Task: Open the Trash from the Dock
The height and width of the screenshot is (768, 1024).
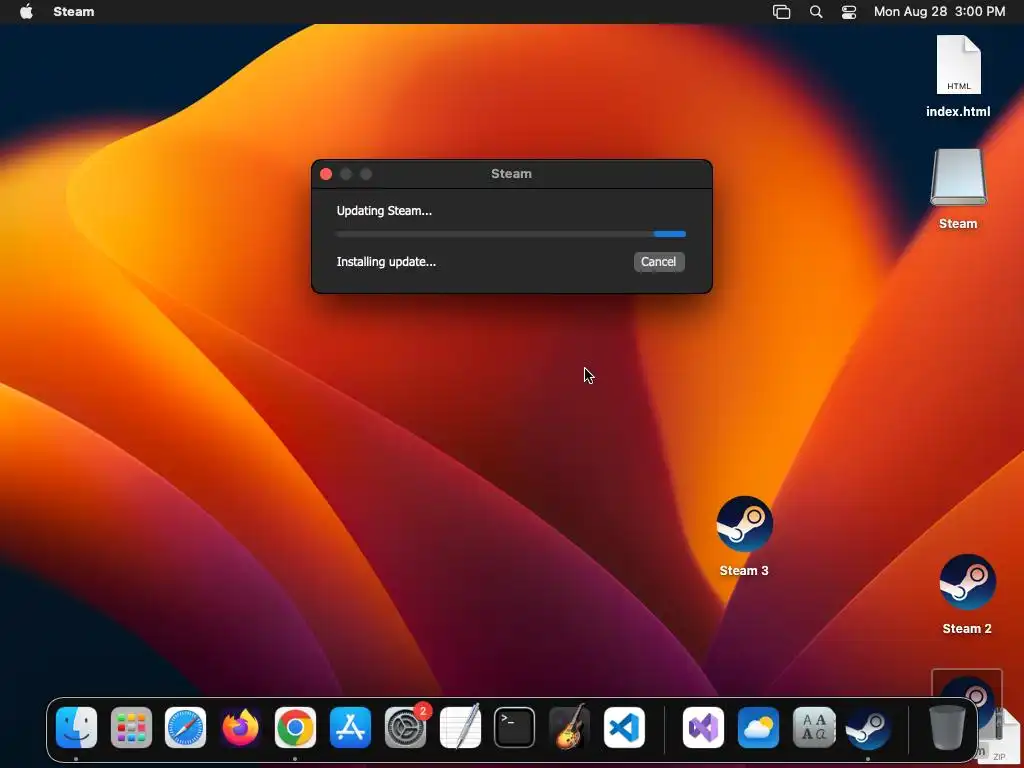Action: pos(948,728)
